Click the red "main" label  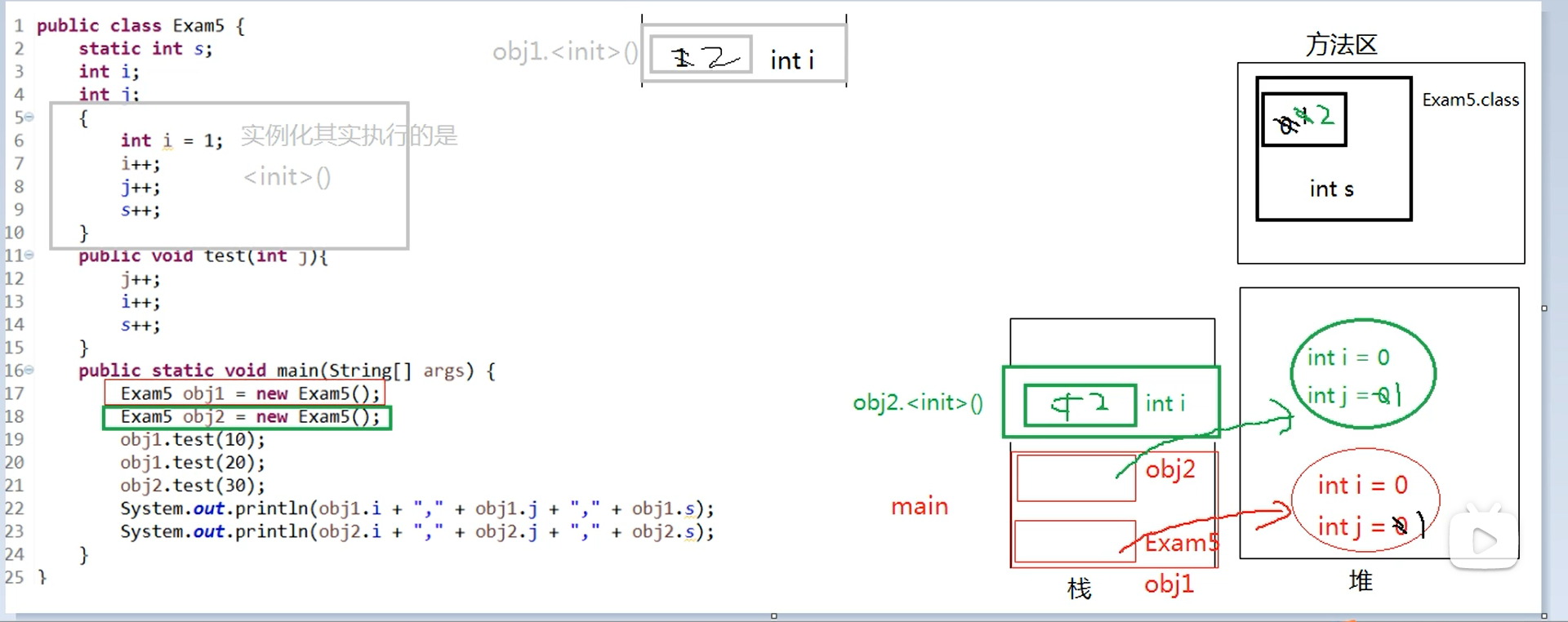click(920, 507)
